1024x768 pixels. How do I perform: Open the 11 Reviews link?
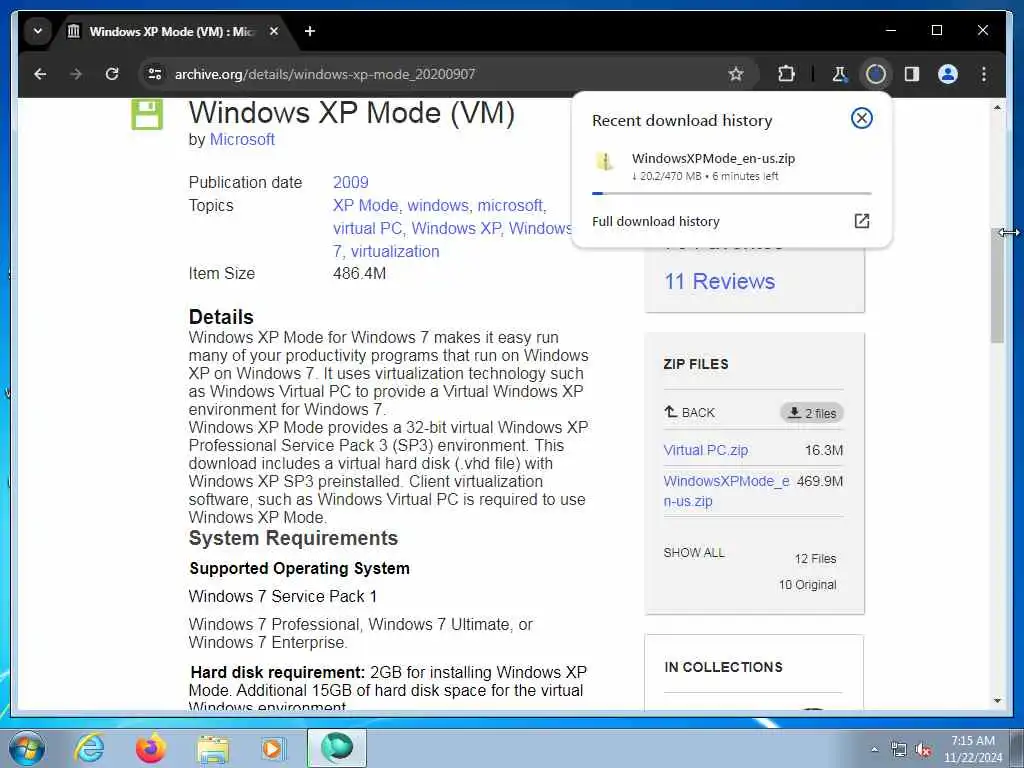pyautogui.click(x=720, y=281)
